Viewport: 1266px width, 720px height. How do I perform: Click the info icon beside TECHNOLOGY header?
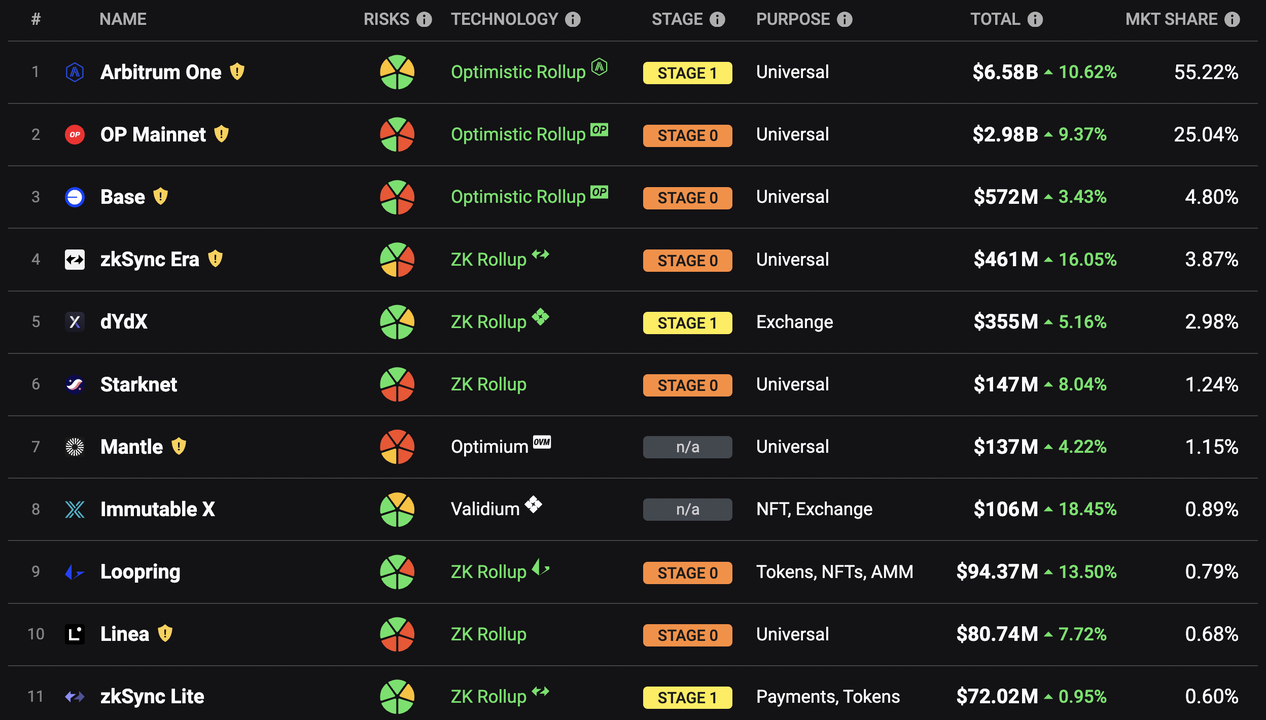point(572,20)
